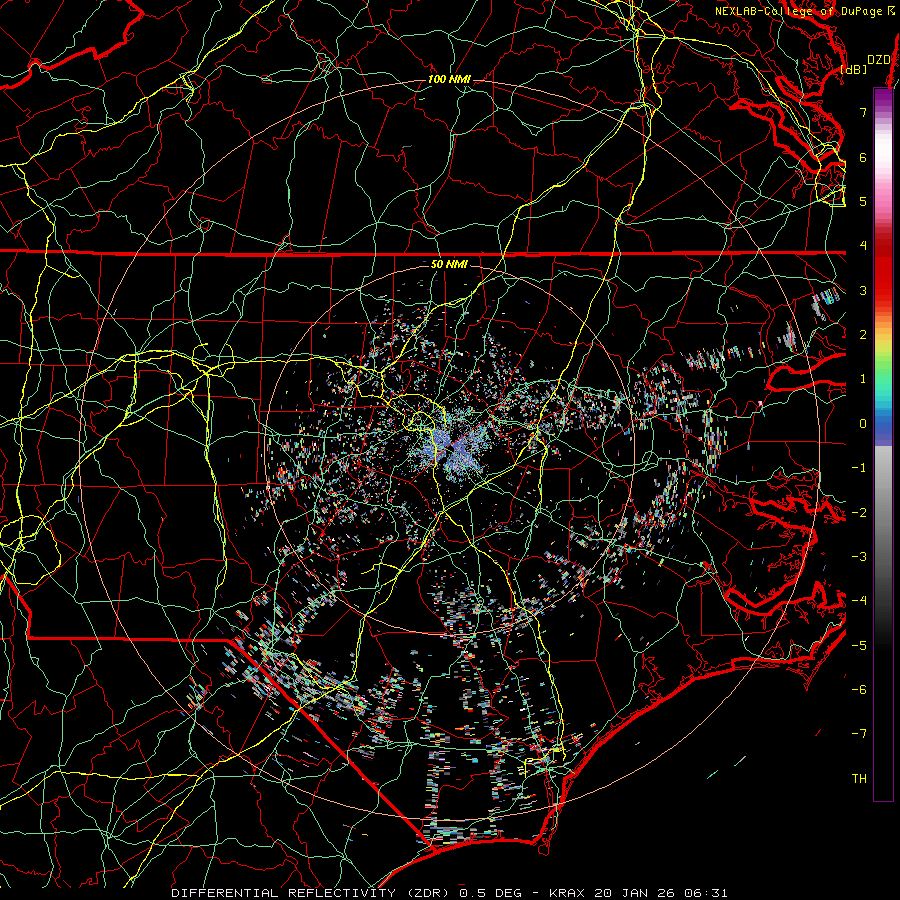The image size is (900, 900).
Task: Select the 6 value on color scale
Action: 863,157
